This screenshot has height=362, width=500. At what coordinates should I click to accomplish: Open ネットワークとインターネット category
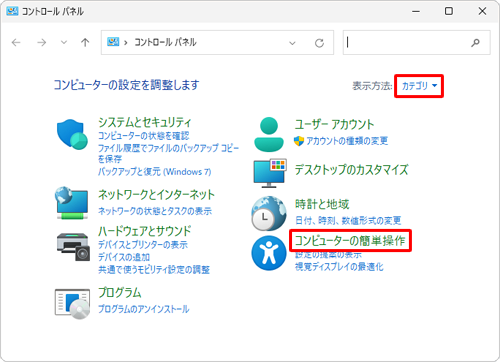point(156,195)
